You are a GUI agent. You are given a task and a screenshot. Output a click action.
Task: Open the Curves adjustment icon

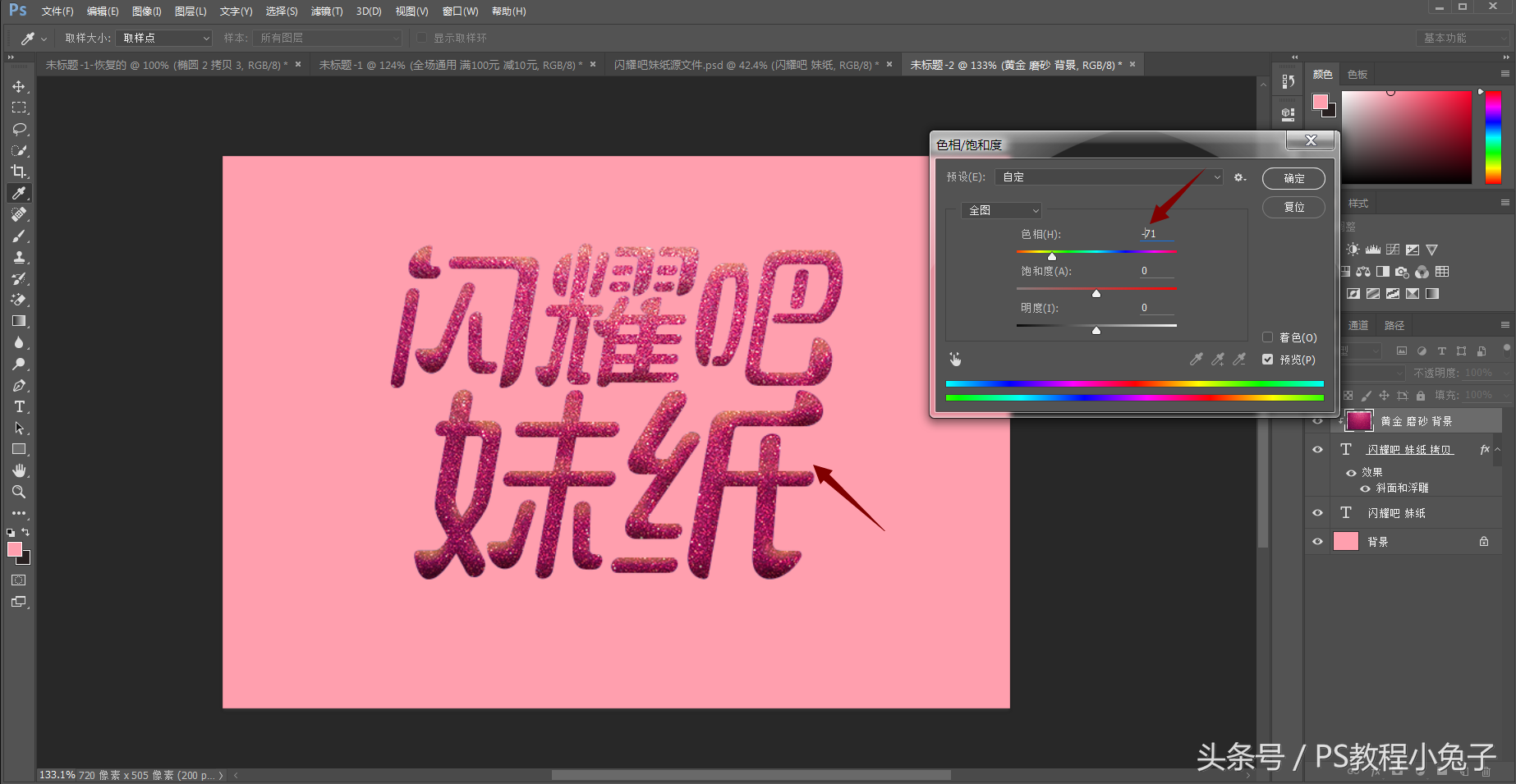tap(1393, 249)
